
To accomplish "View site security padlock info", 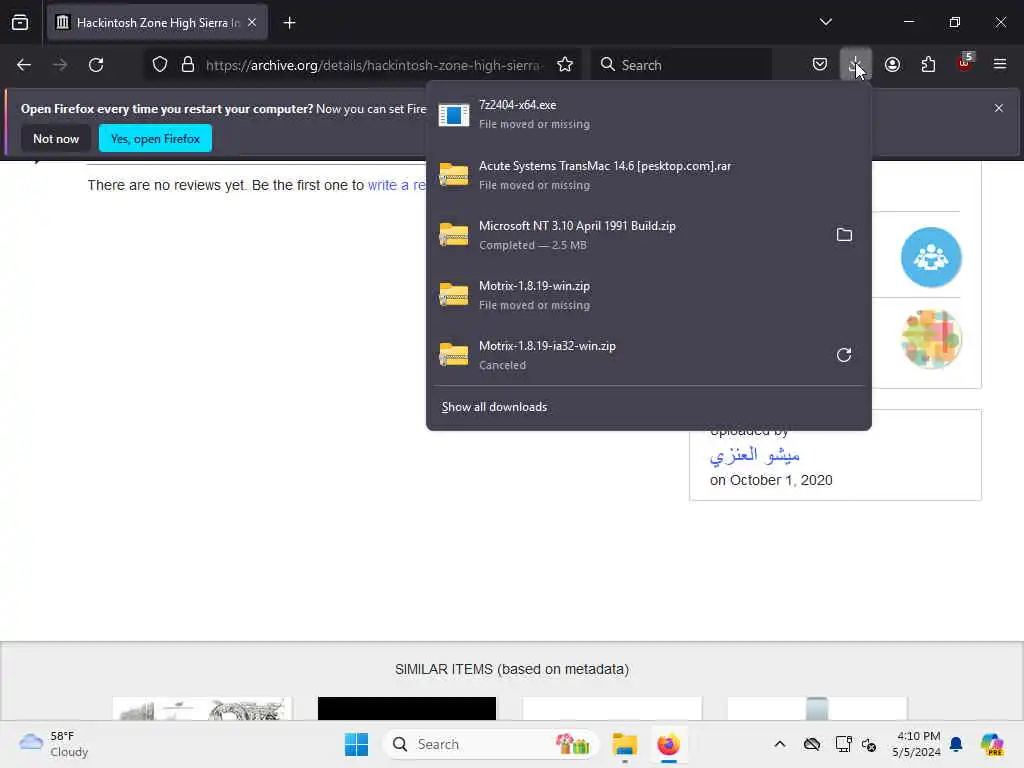I will point(188,65).
